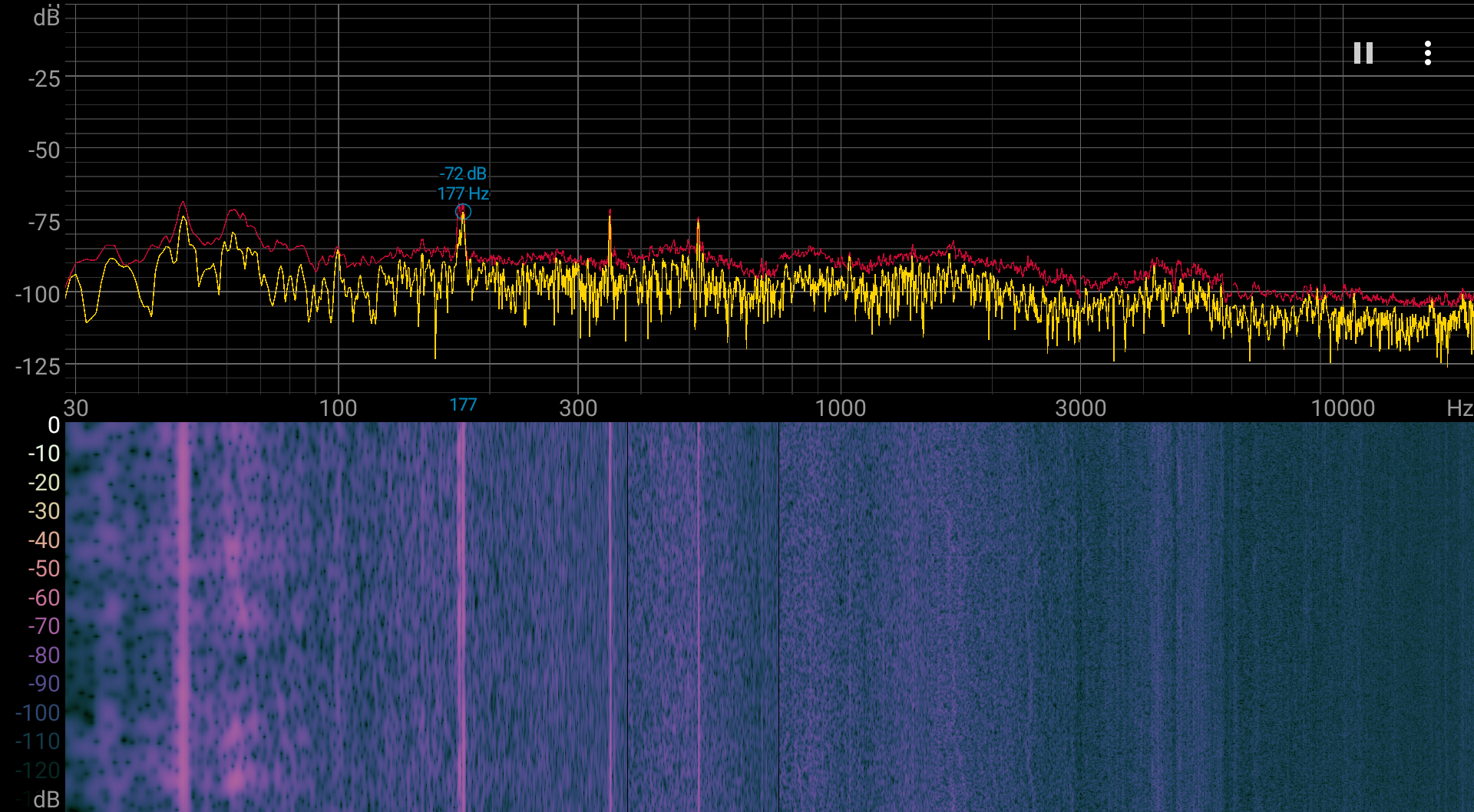Click the '-72 dB' peak readout label

[x=463, y=173]
